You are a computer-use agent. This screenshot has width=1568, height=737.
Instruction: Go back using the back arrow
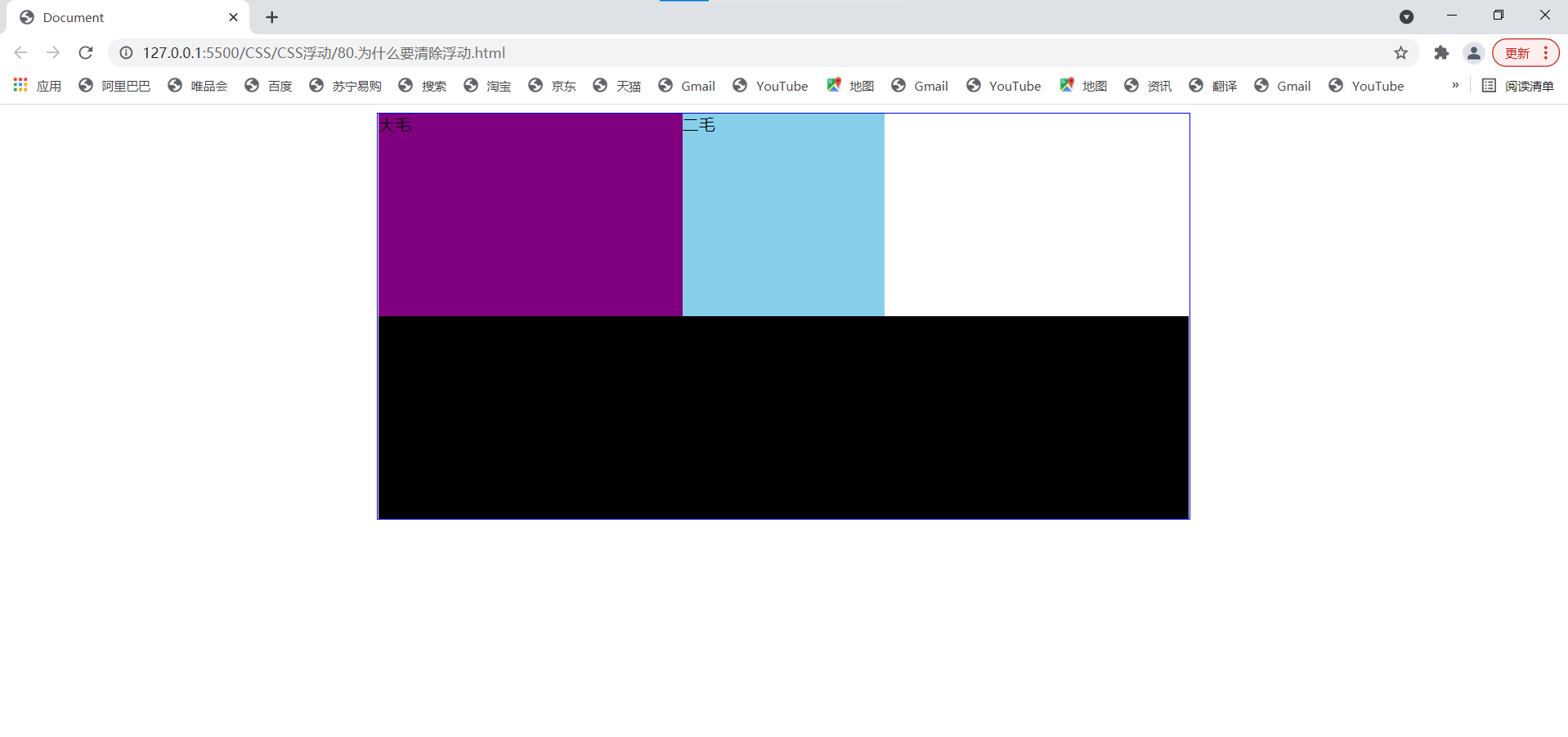(x=21, y=53)
